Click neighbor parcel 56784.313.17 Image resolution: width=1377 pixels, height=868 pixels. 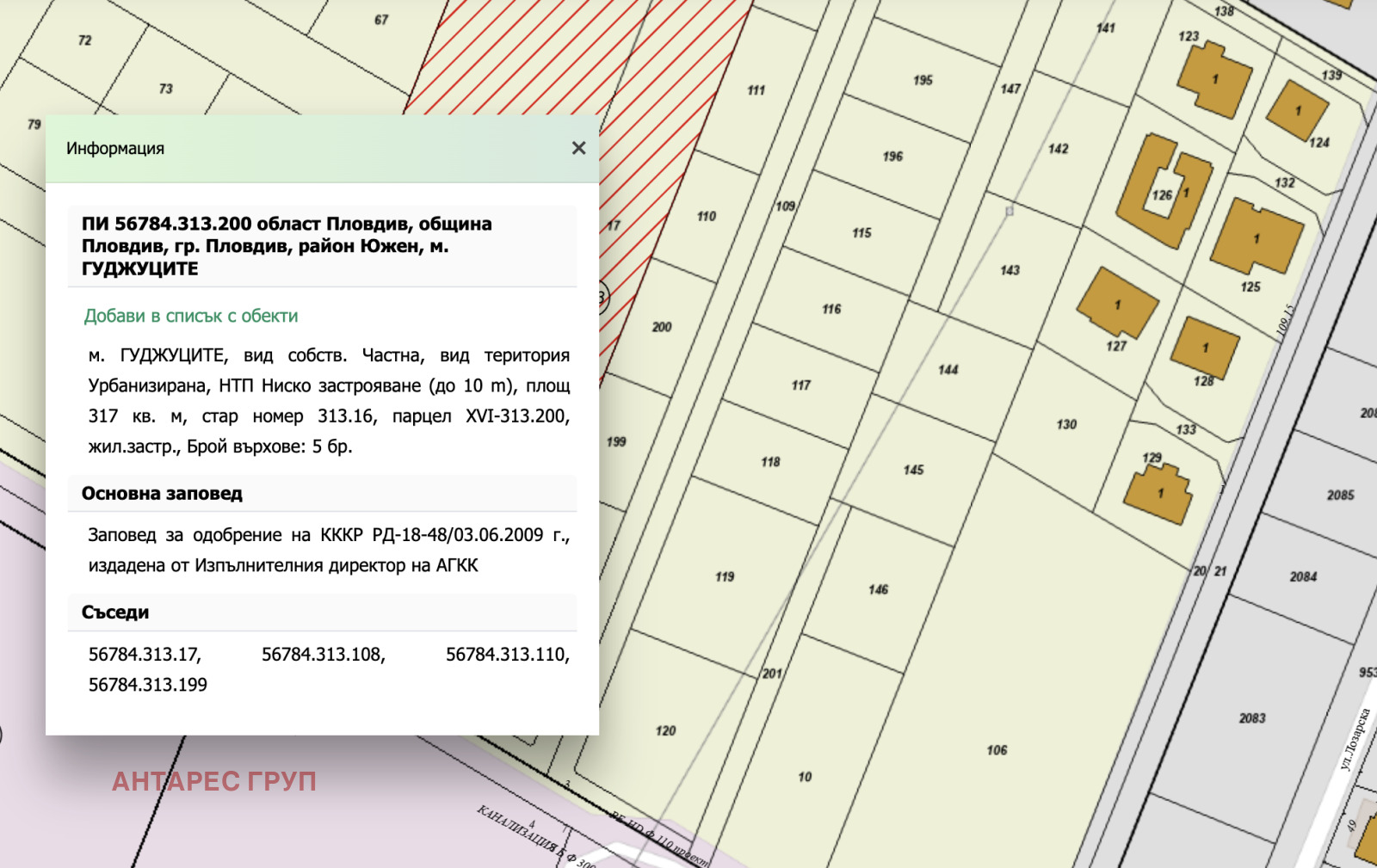pyautogui.click(x=145, y=655)
